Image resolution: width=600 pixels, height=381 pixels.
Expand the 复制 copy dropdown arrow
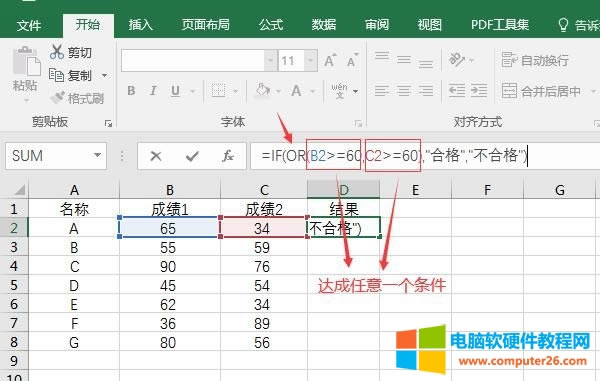pos(104,75)
